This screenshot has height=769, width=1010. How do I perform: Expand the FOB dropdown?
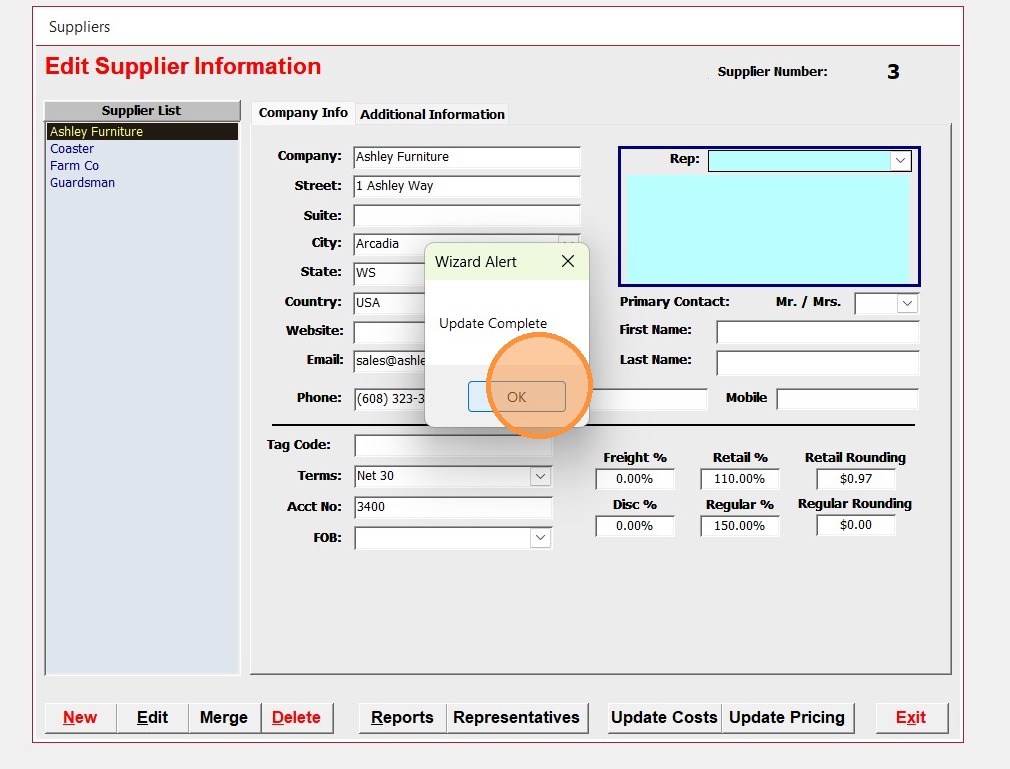pyautogui.click(x=540, y=538)
